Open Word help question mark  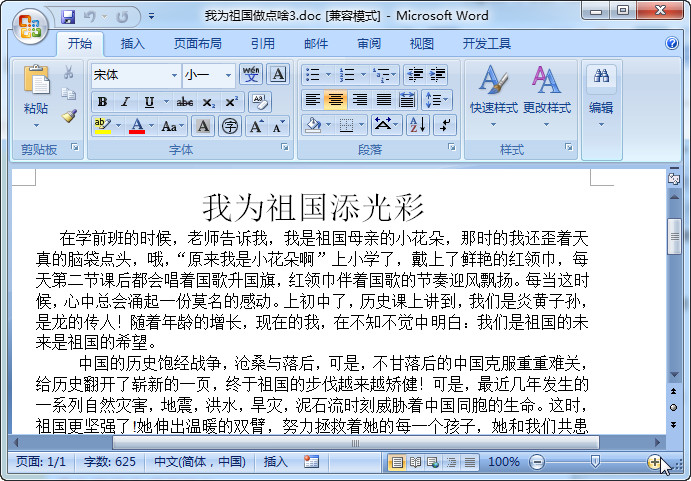coord(672,43)
